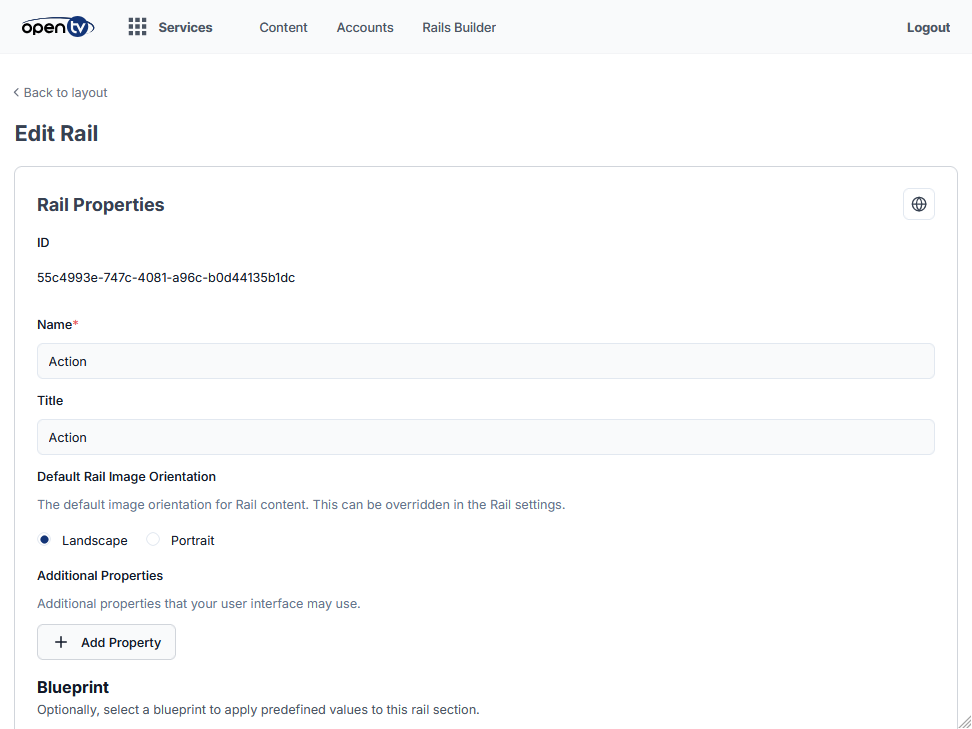Click the rail ID value text
This screenshot has width=972, height=729.
[166, 278]
